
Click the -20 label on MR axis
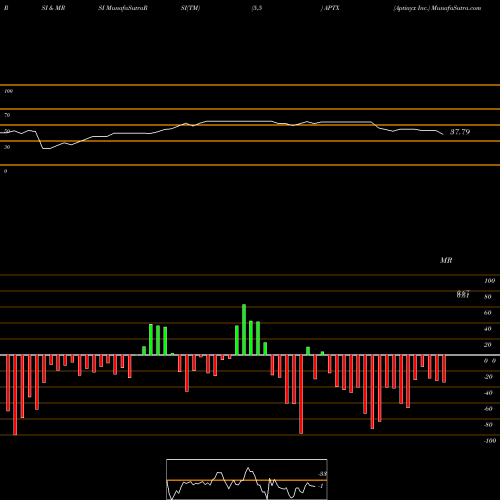(488, 377)
